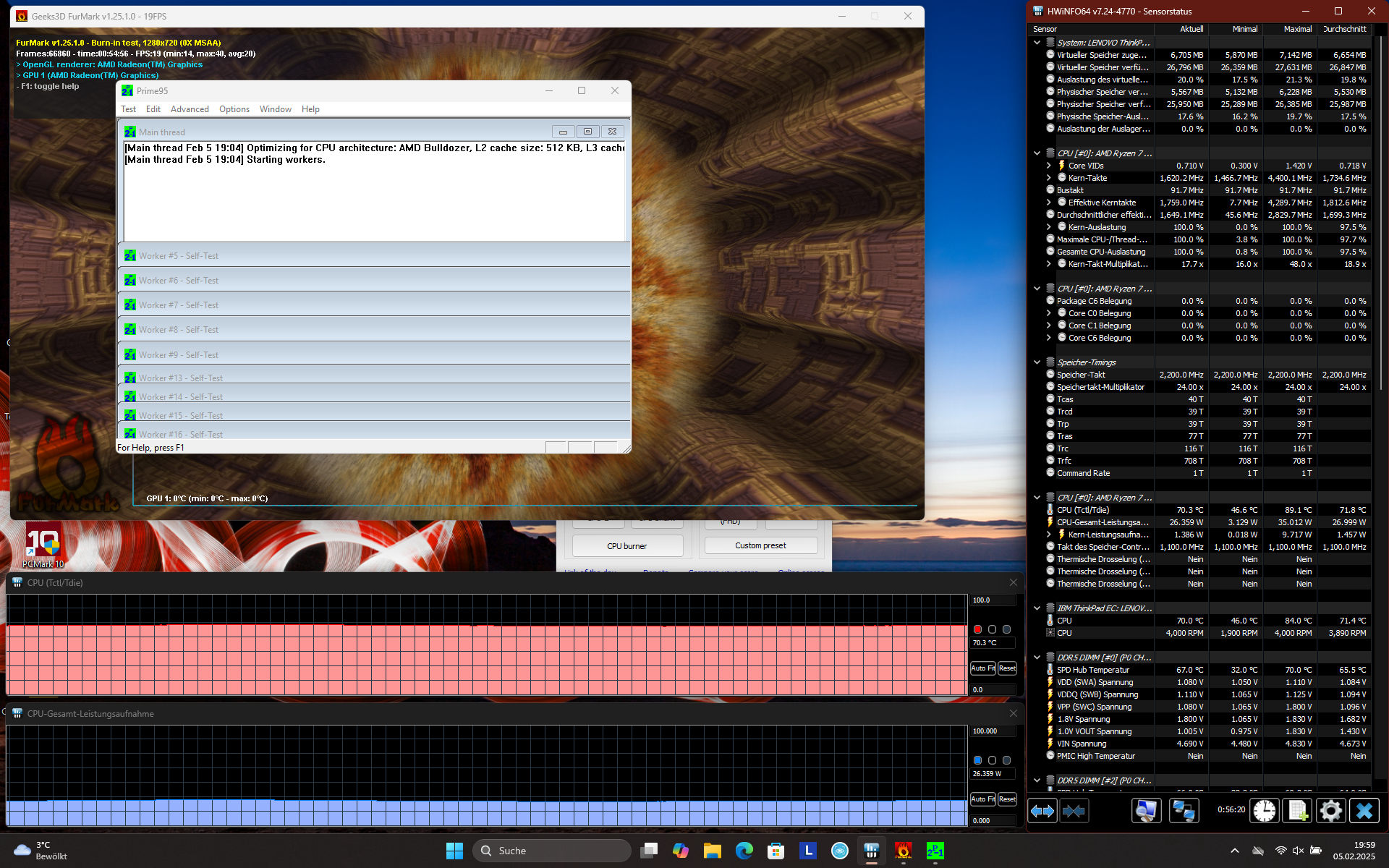Screen dimensions: 1389x868
Task: Click Reset in the power consumption graph
Action: (1007, 799)
